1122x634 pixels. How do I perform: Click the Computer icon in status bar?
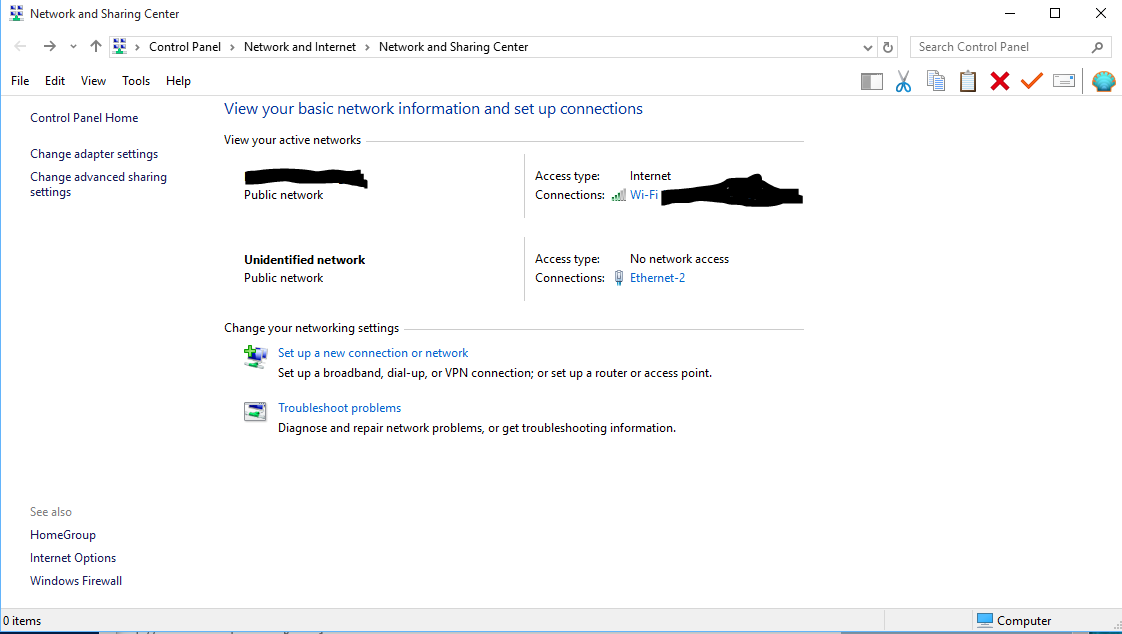pyautogui.click(x=985, y=620)
